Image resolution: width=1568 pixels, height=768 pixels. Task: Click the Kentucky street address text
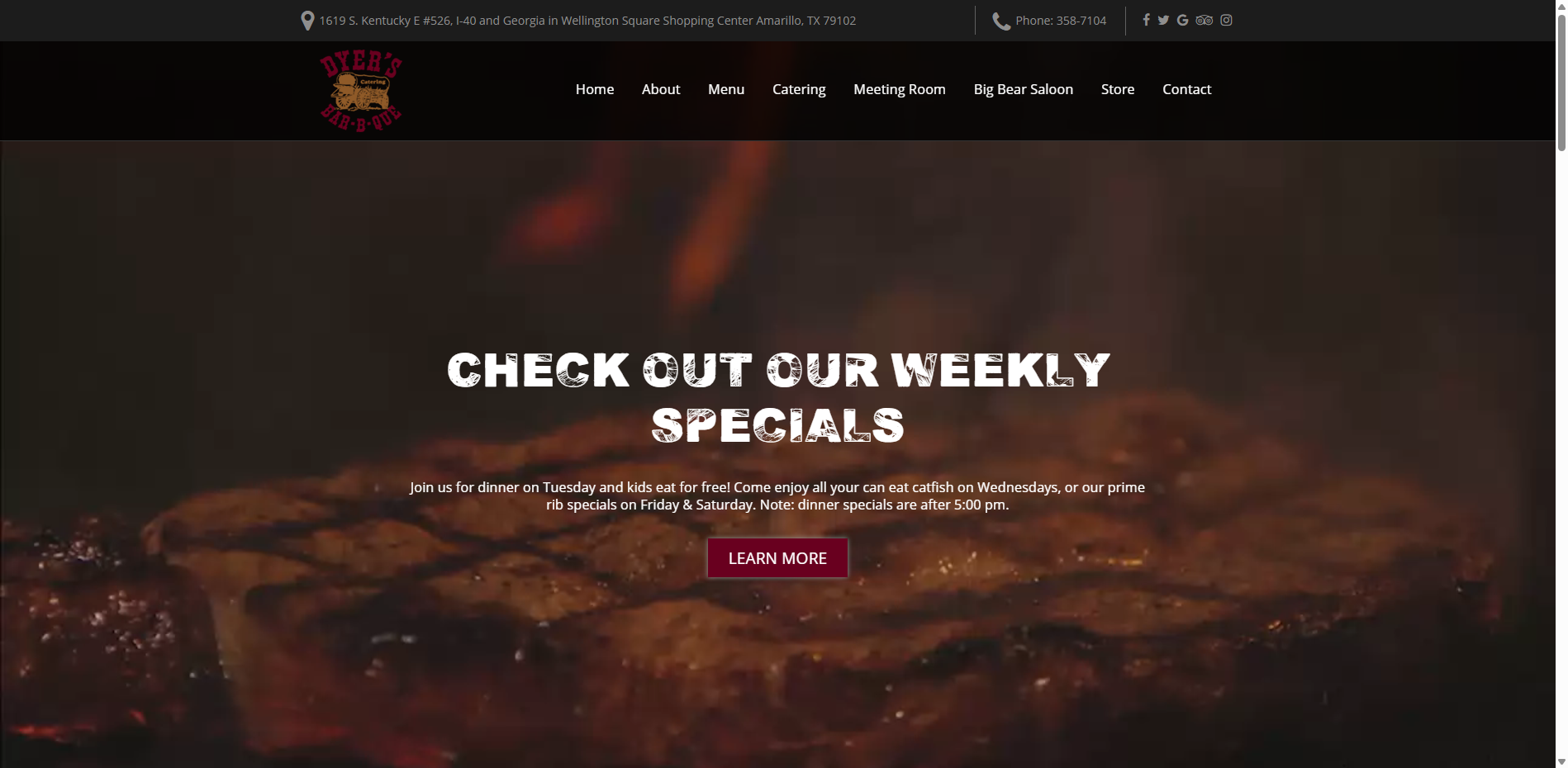click(587, 21)
